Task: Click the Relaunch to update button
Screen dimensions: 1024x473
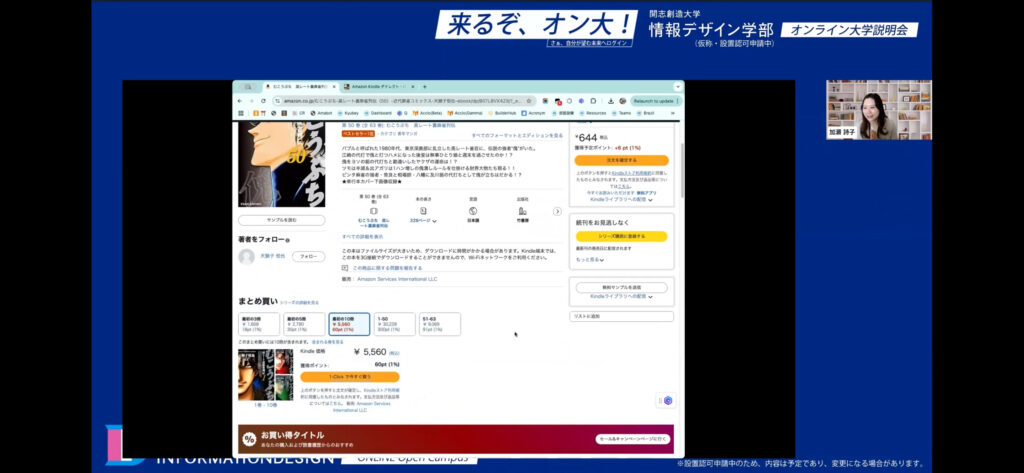Action: coord(655,101)
